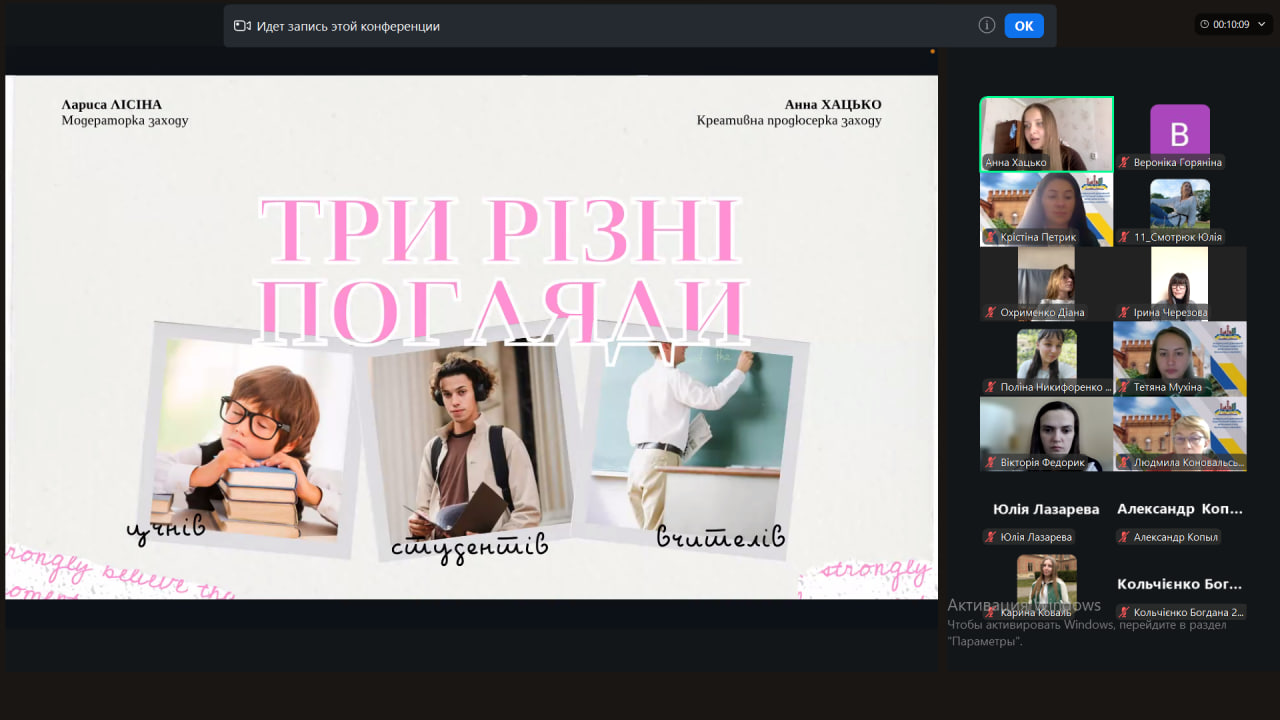Select Вікторія Федорик's video tile

tap(1046, 428)
